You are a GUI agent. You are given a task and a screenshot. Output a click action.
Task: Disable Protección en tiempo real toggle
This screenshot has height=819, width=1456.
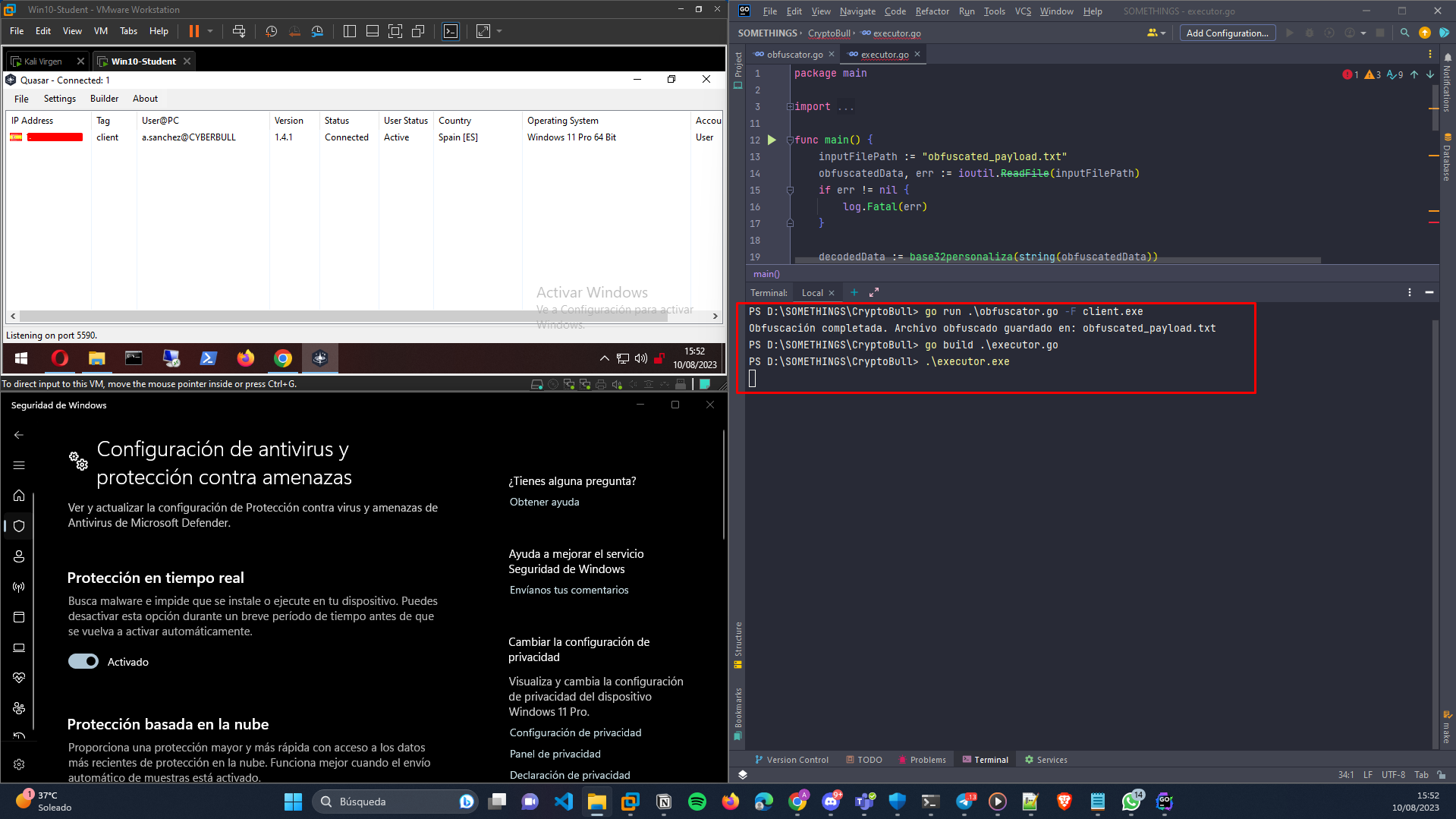[83, 661]
